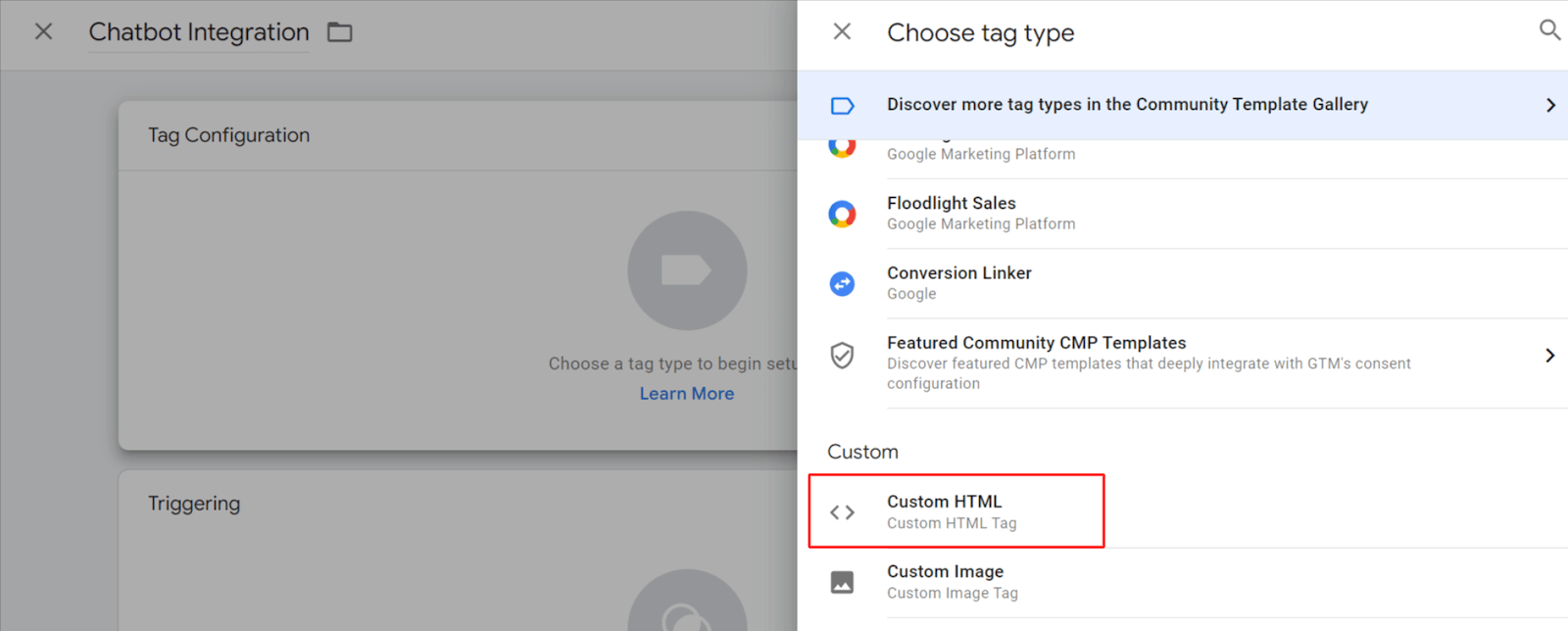Close the Chatbot Integration tag editor

coord(43,31)
